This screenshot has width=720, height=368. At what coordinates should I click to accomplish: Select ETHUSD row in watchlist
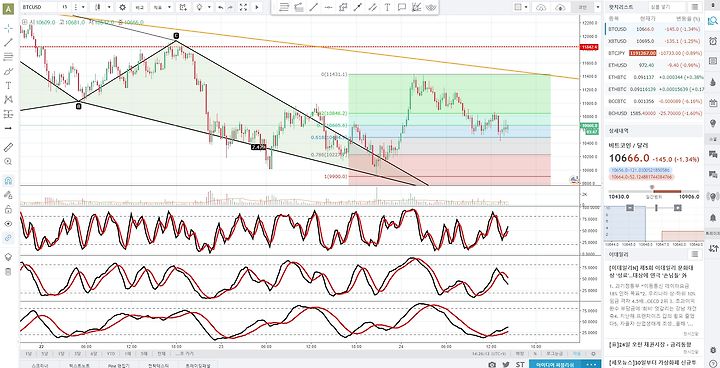(654, 65)
